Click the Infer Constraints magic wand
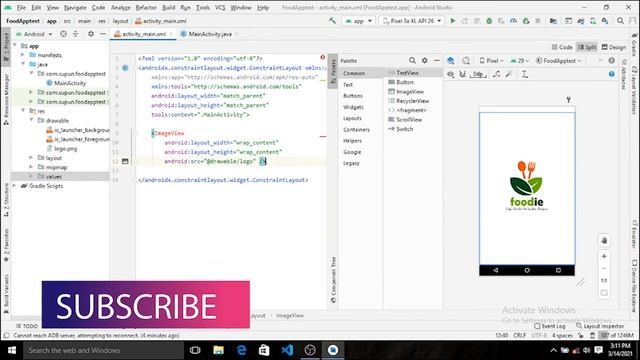640x360 pixels. pyautogui.click(x=509, y=74)
